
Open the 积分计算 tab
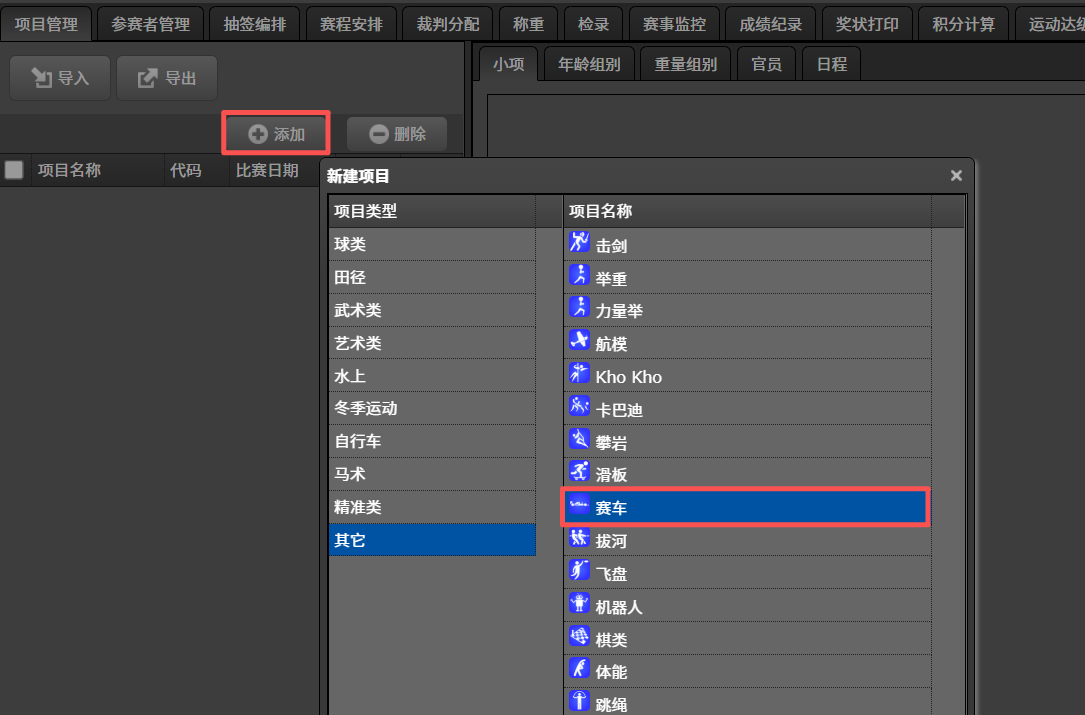click(964, 24)
